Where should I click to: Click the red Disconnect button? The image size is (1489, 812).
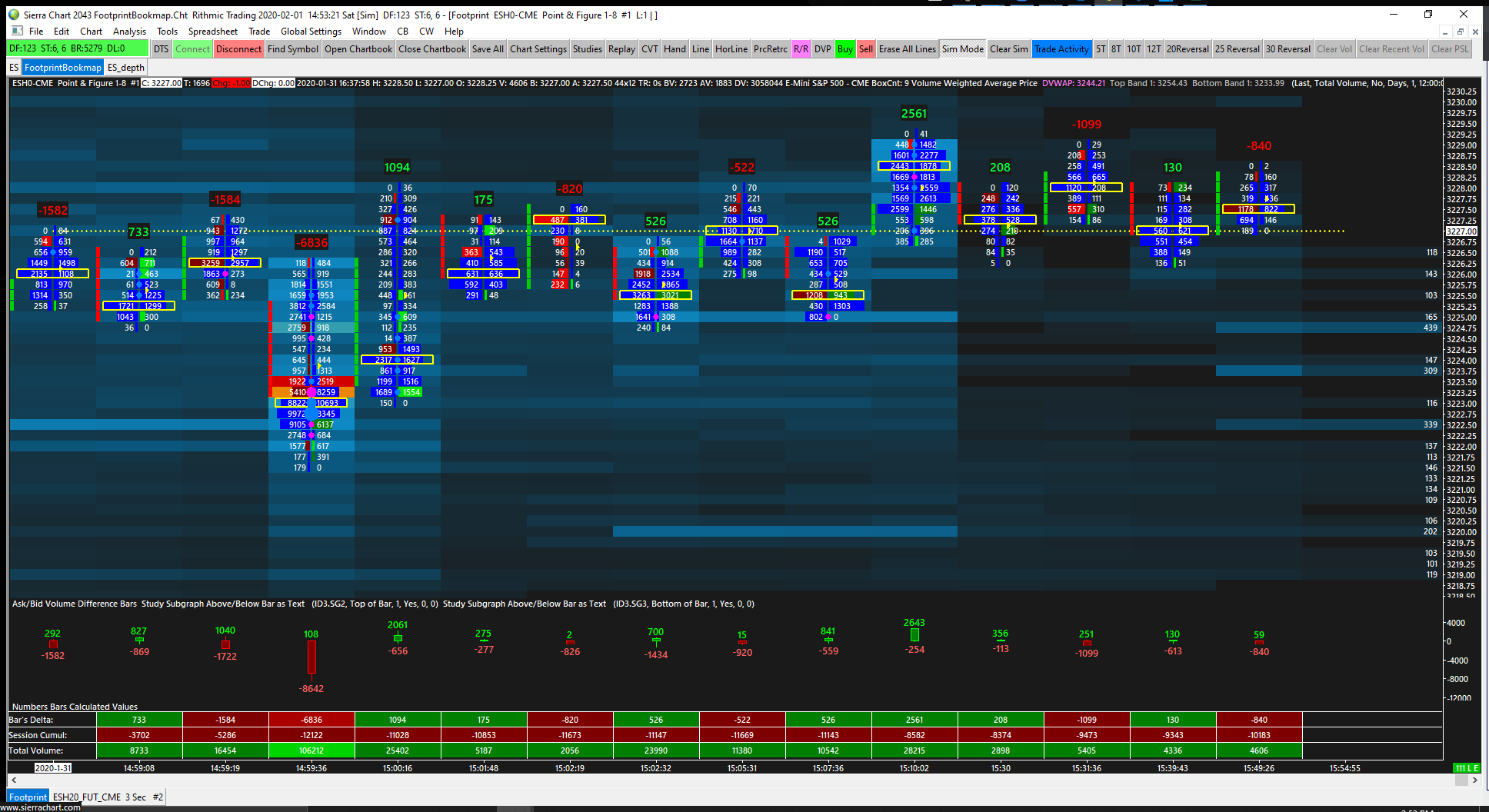point(238,49)
